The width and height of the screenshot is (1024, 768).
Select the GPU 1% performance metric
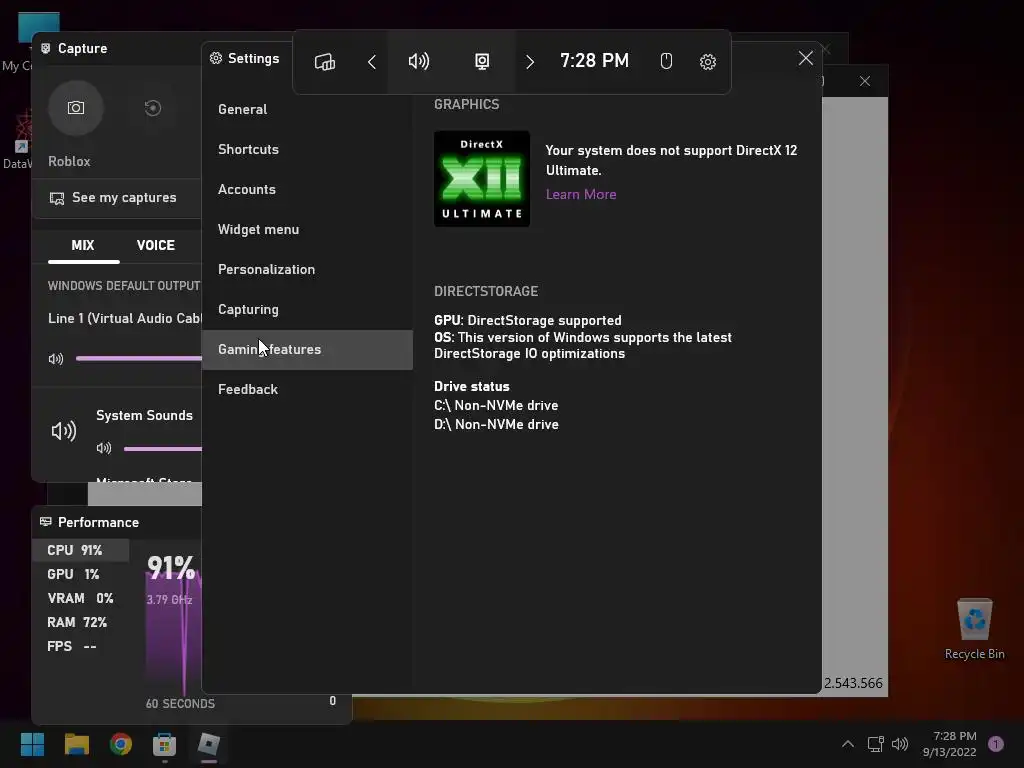[80, 575]
